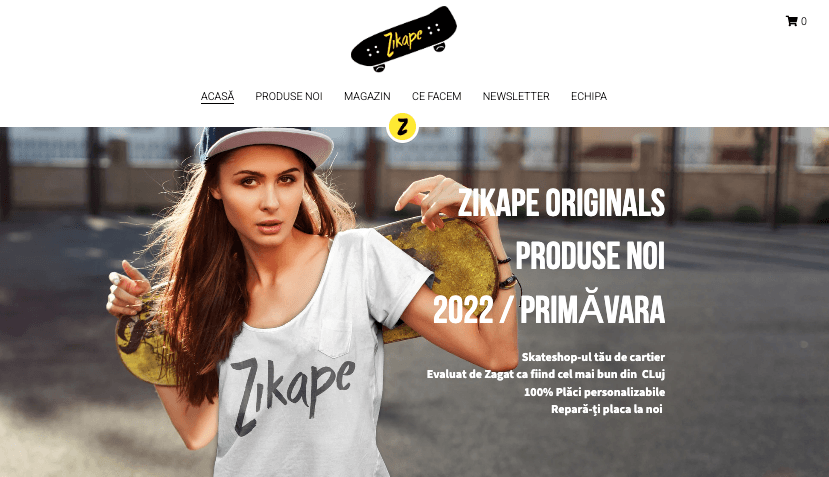The image size is (829, 477).
Task: Click the Skateshop-ul tău de cartier text
Action: point(593,357)
